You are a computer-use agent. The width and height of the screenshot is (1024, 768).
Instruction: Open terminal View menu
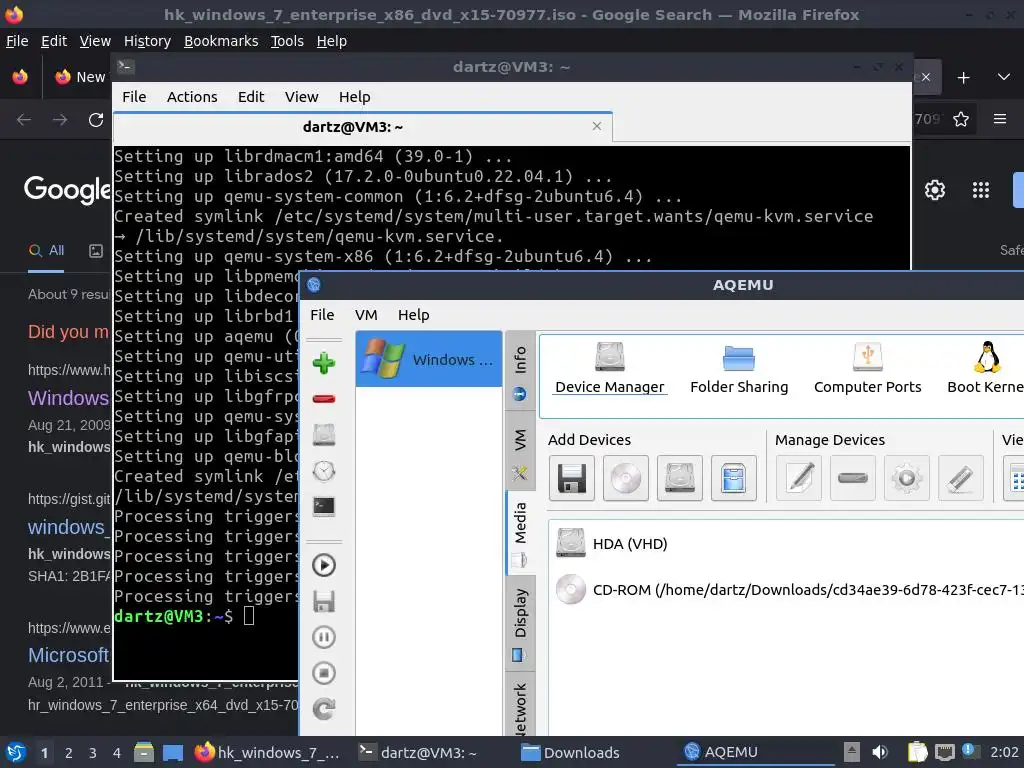(301, 97)
